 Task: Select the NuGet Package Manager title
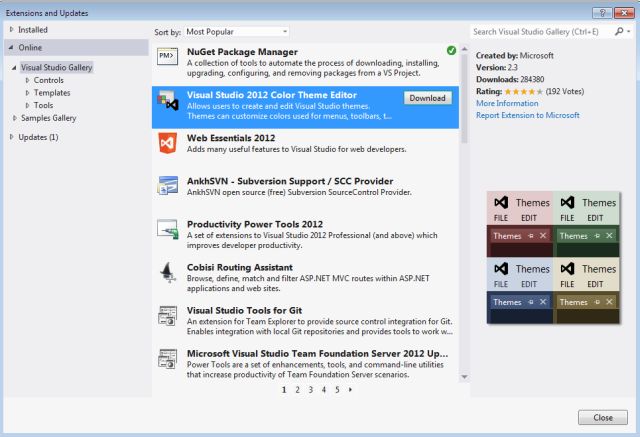click(242, 52)
